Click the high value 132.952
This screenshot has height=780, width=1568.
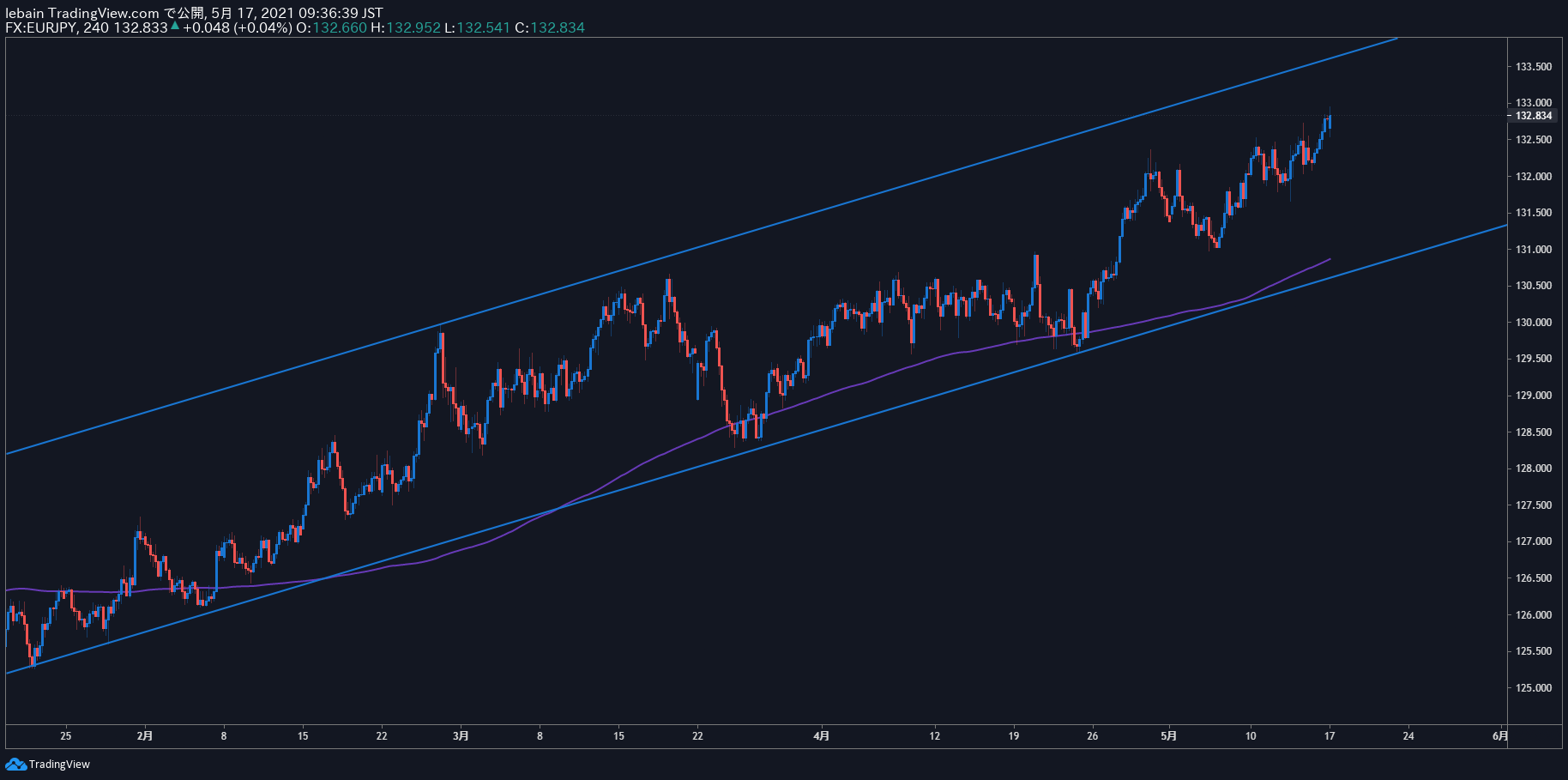click(413, 27)
